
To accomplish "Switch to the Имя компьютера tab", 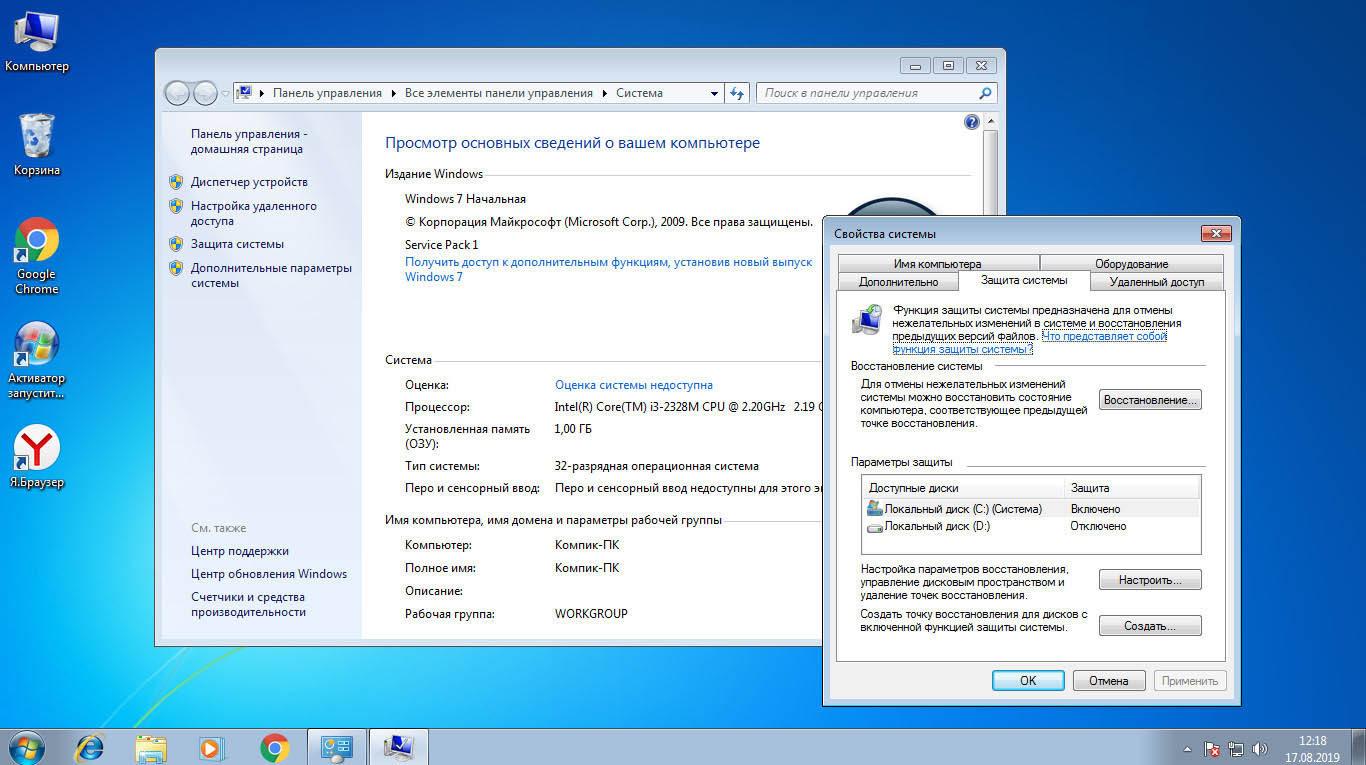I will tap(937, 264).
